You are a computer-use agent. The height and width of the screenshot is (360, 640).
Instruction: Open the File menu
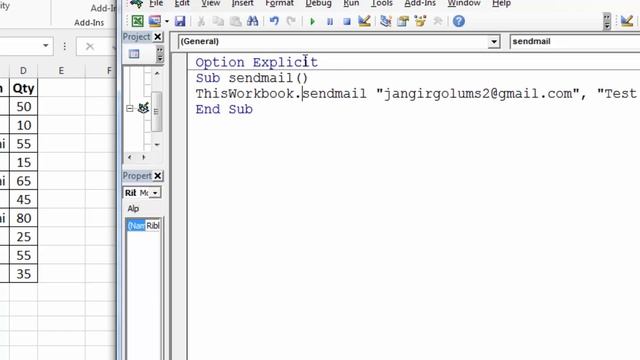point(156,3)
